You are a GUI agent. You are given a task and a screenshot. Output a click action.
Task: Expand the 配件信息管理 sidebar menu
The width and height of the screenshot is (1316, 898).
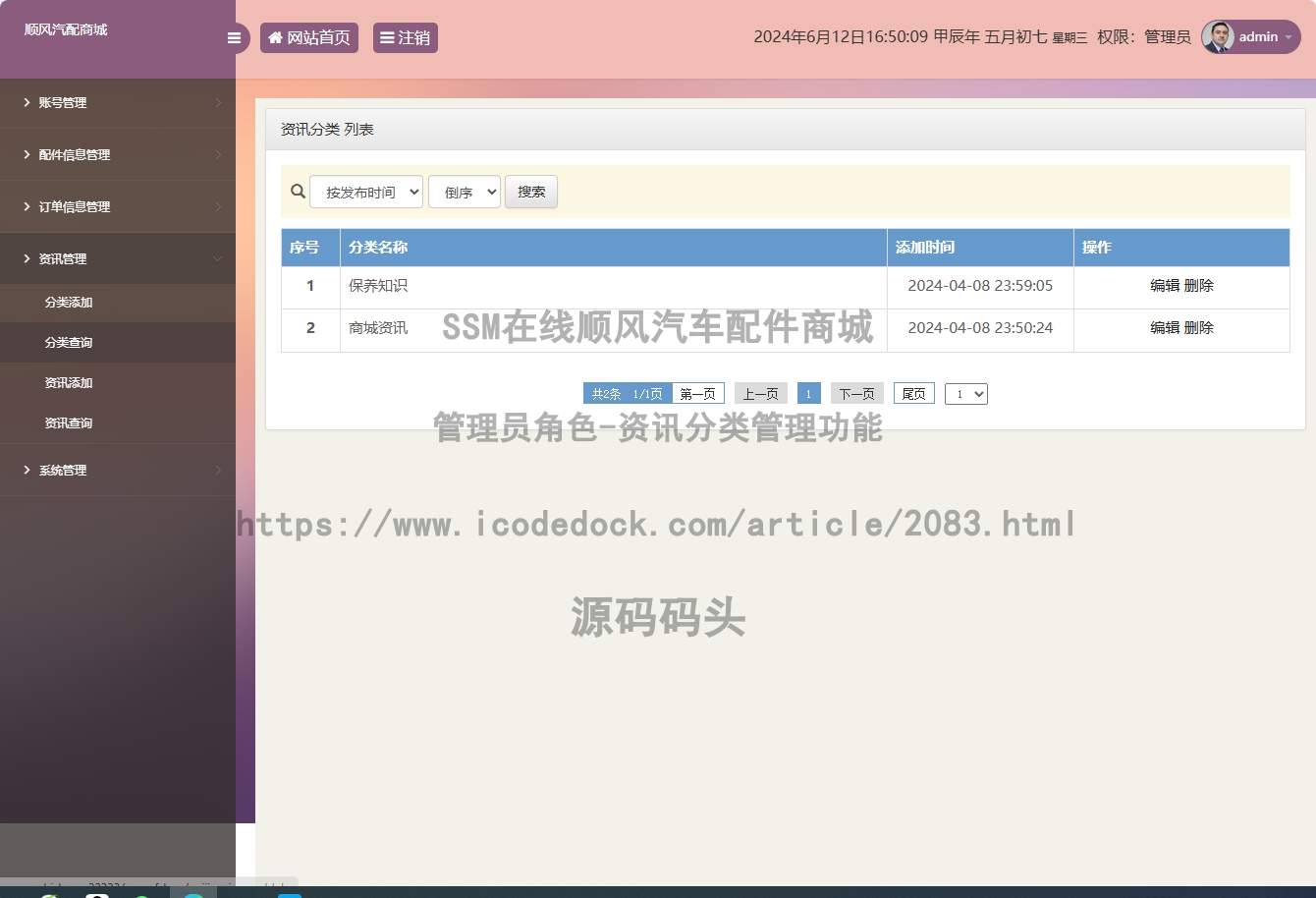(x=118, y=154)
